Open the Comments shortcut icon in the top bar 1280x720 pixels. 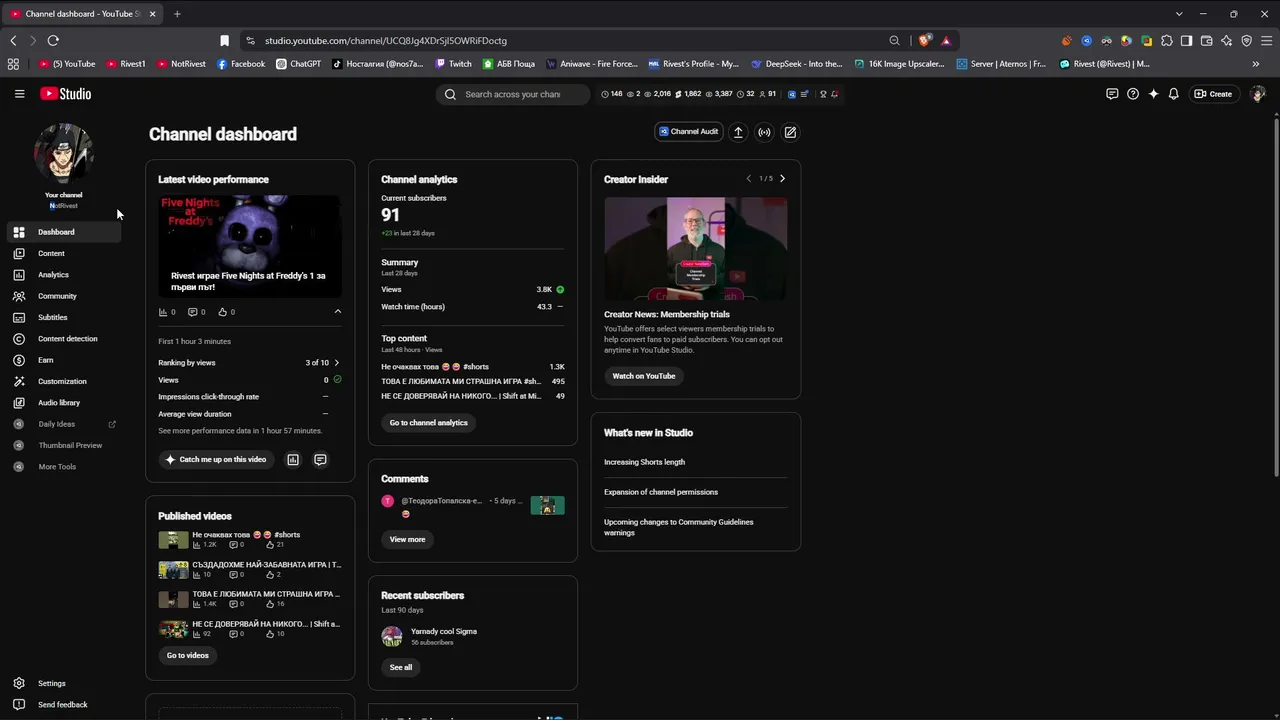click(1112, 94)
